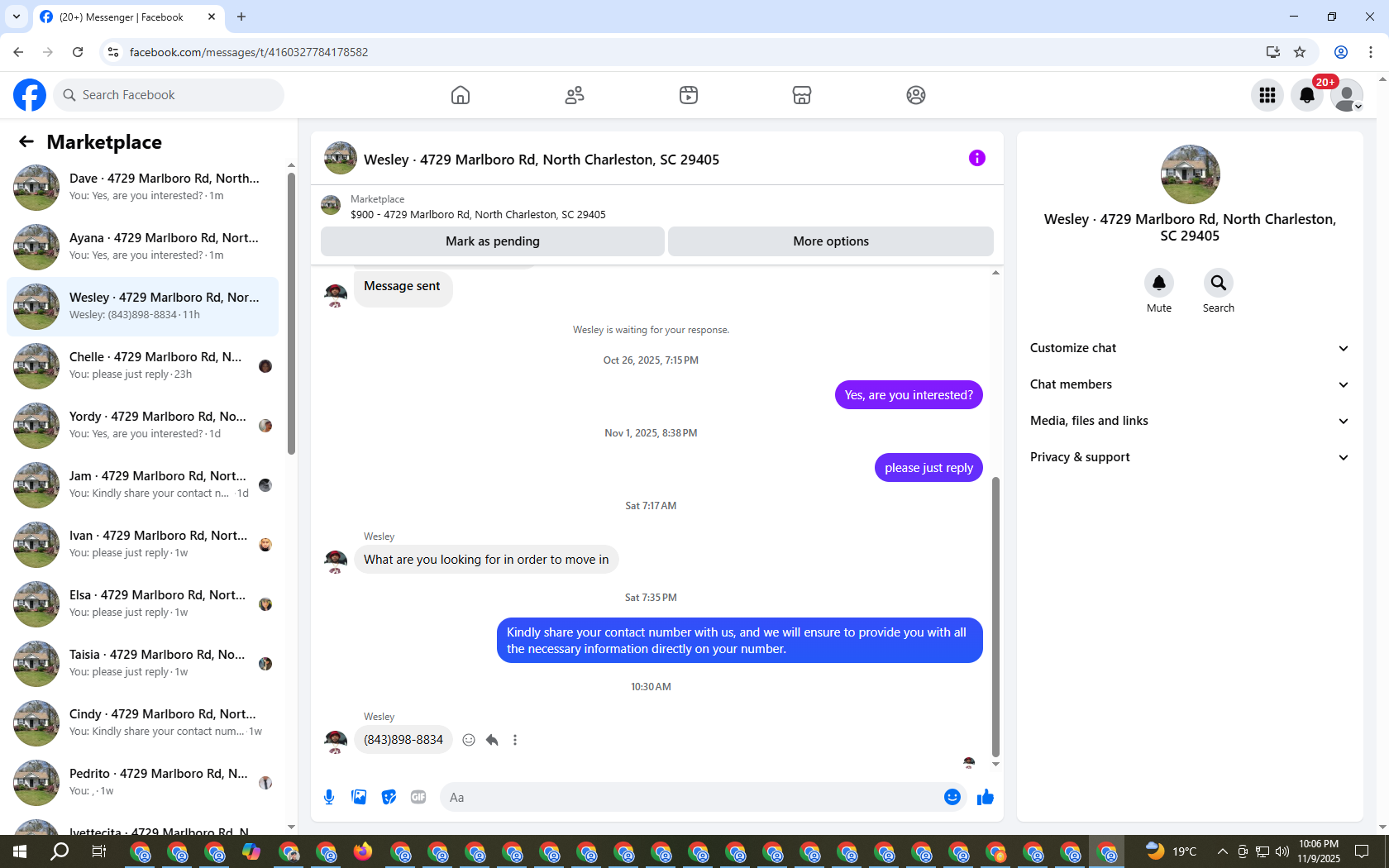The height and width of the screenshot is (868, 1389).
Task: Expand Media, files and links section
Action: tap(1190, 421)
